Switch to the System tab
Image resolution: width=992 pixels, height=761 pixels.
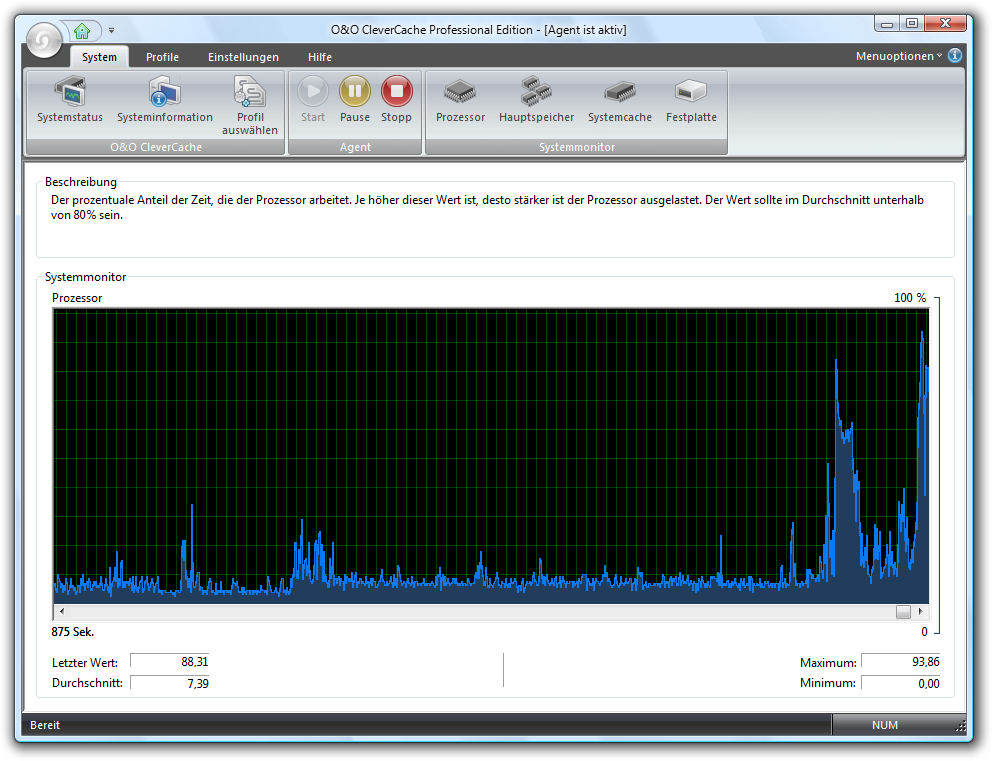coord(99,57)
